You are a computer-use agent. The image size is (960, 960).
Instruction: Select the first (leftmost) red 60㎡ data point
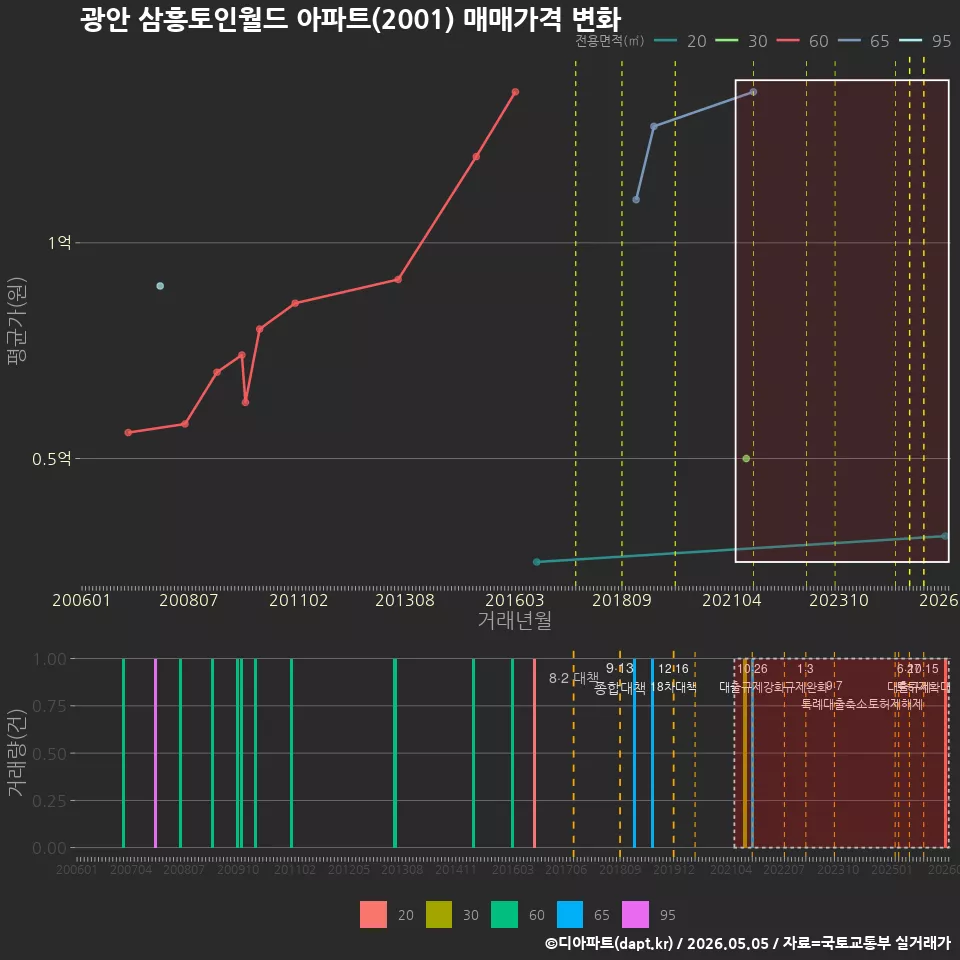[128, 432]
